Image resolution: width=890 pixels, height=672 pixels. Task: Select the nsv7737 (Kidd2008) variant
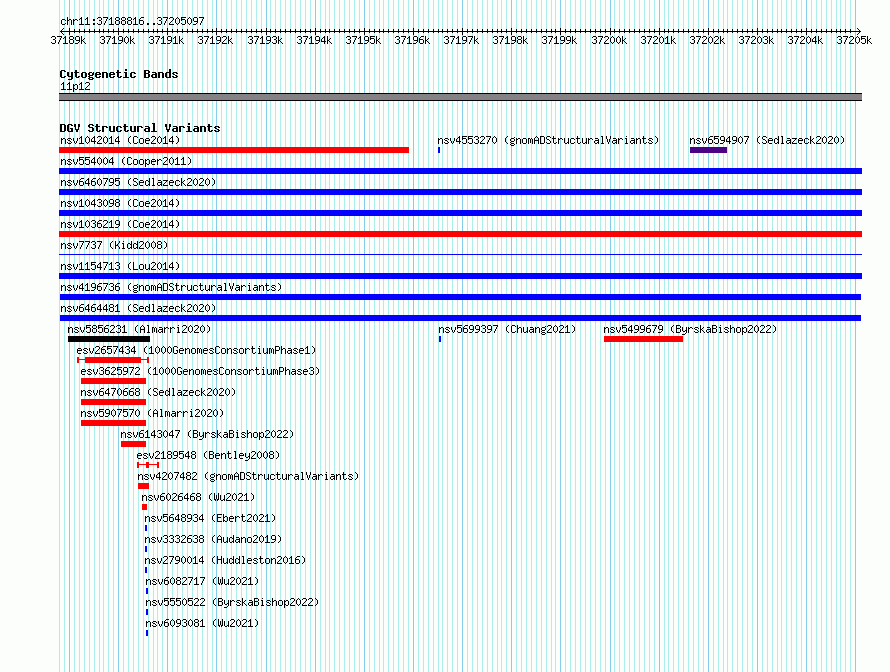point(114,245)
